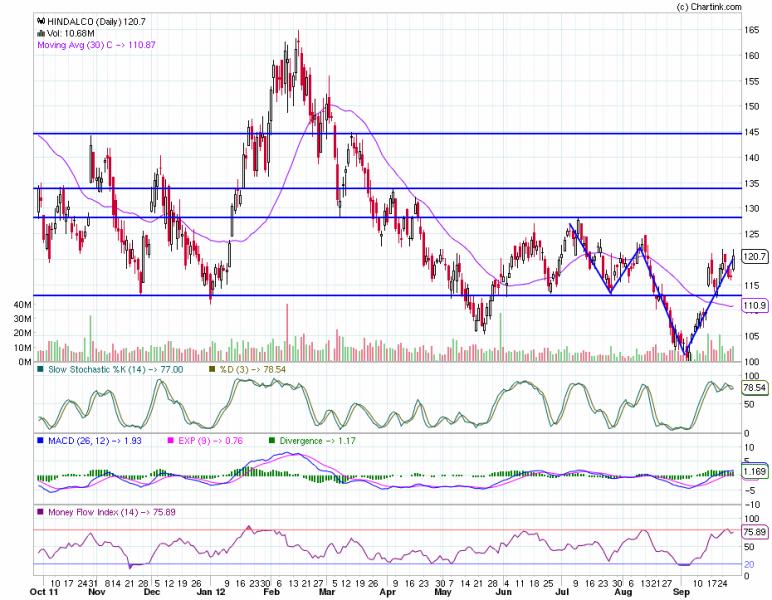Click the 165 price axis label

pyautogui.click(x=751, y=30)
